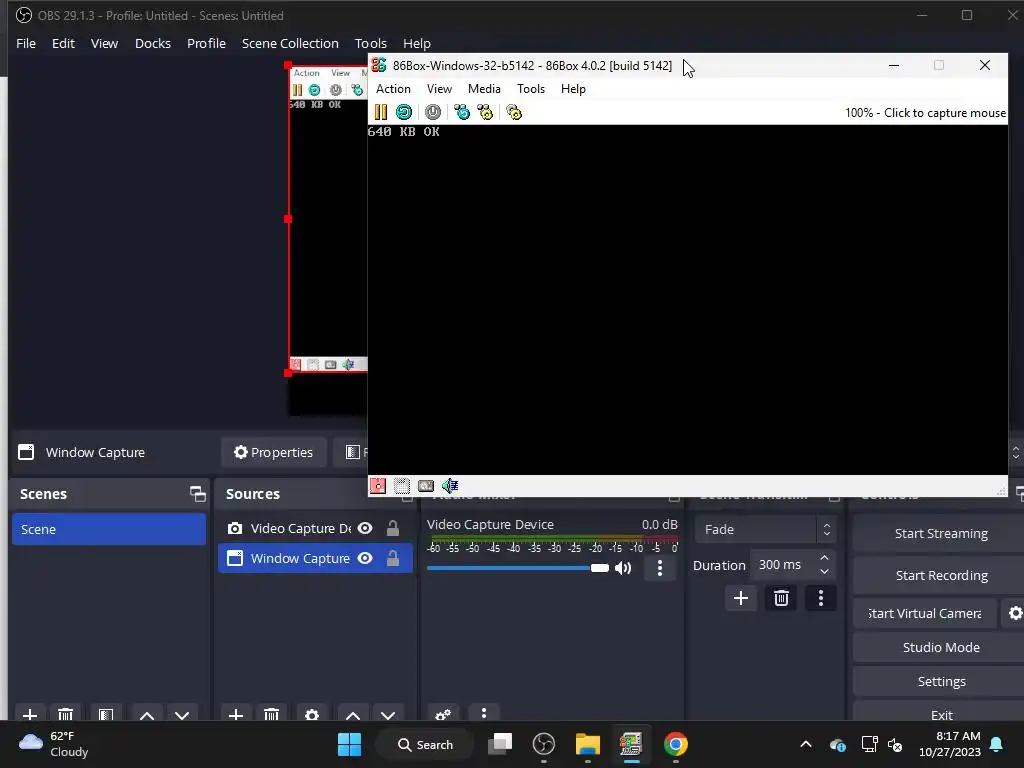The image size is (1024, 768).
Task: Open File Explorer from the taskbar
Action: pyautogui.click(x=587, y=744)
